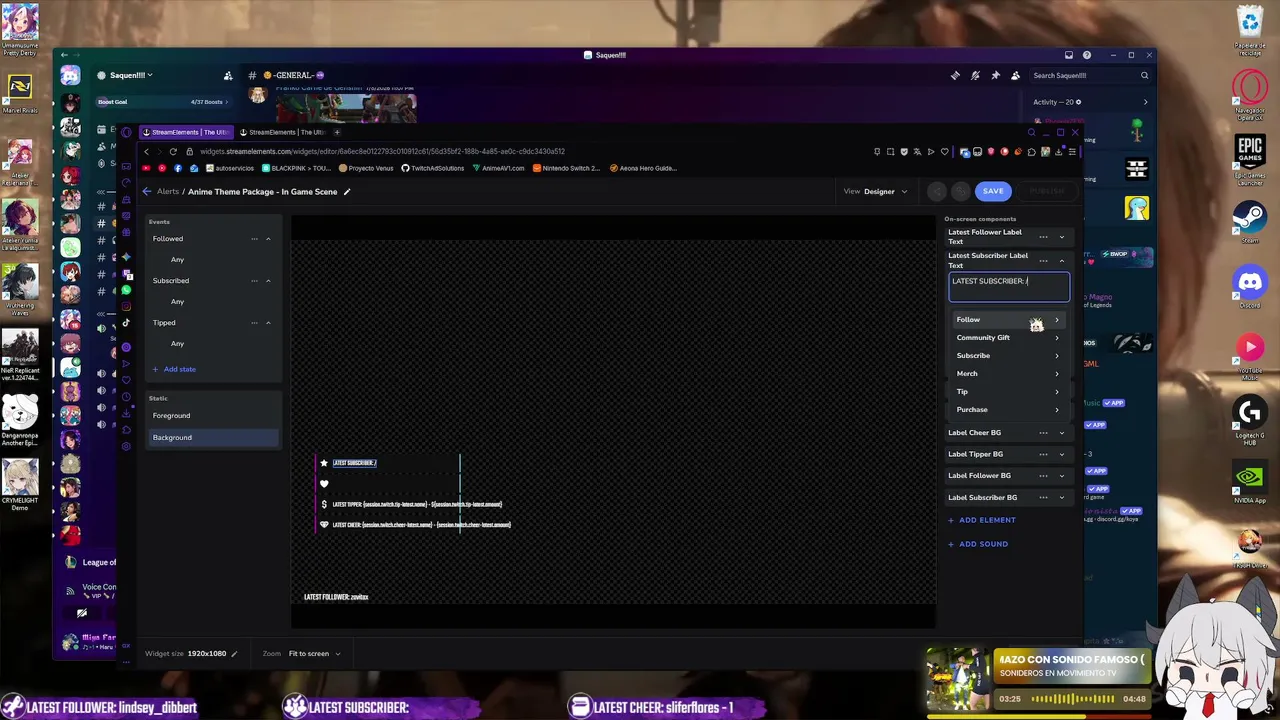
Task: Expand the Label Tipper BG component
Action: [x=1062, y=454]
